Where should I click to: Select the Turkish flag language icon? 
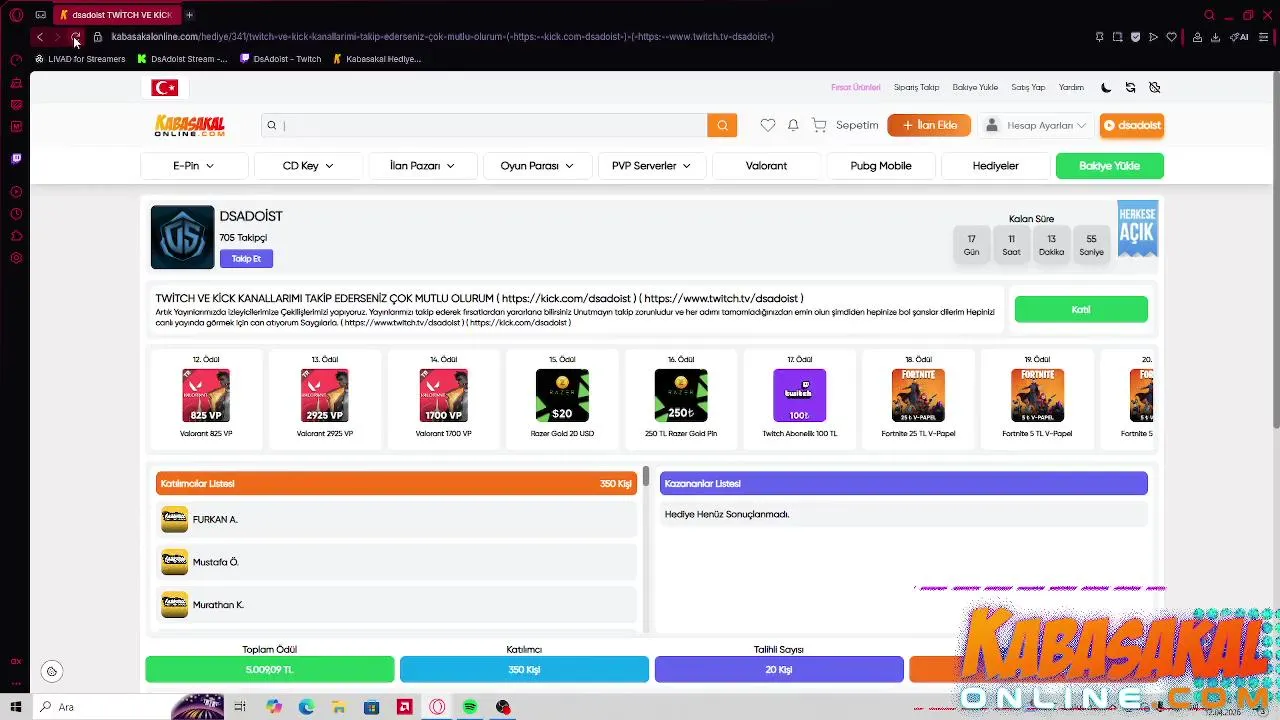coord(164,88)
